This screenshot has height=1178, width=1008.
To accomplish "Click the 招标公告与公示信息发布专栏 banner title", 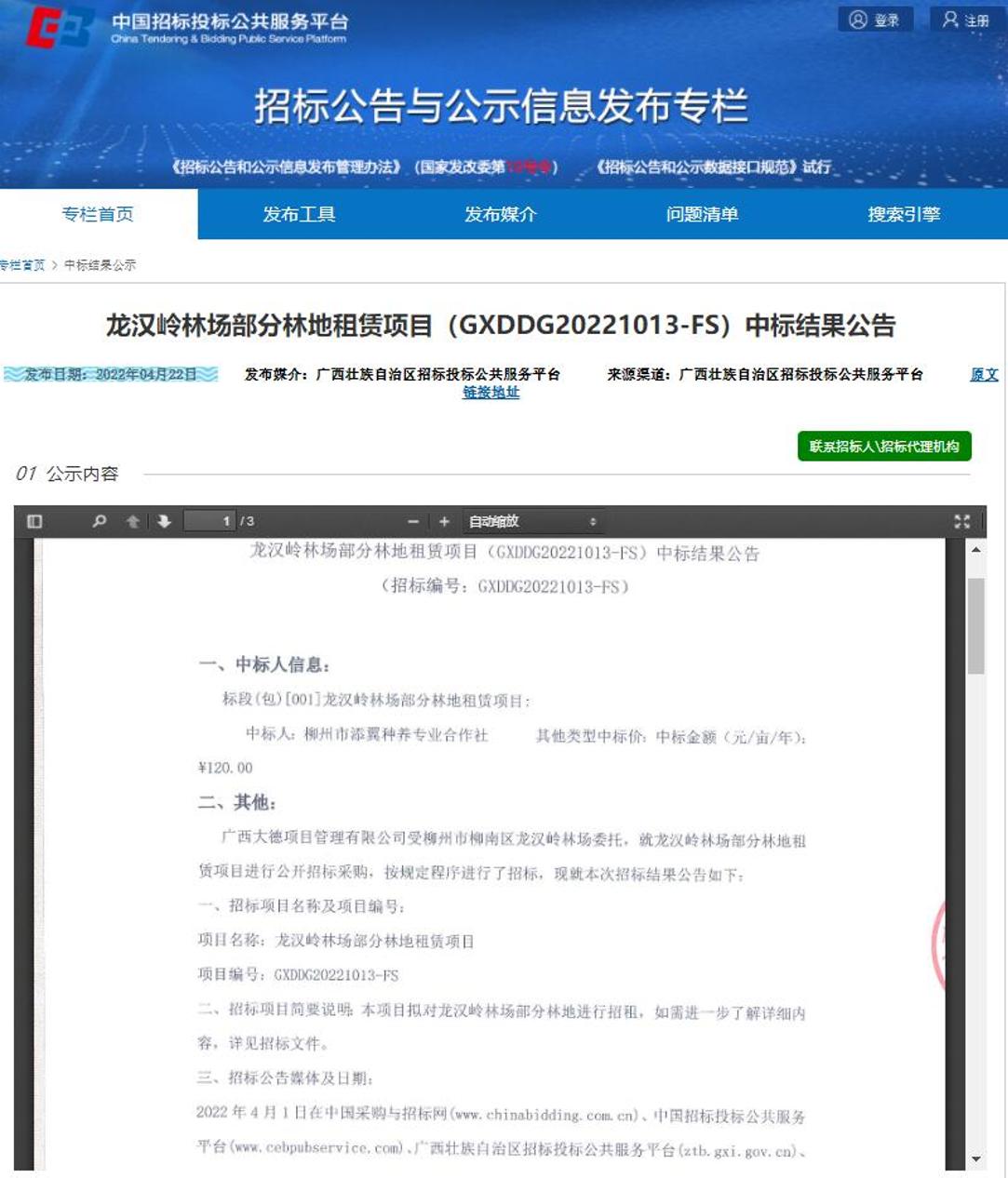I will [501, 106].
